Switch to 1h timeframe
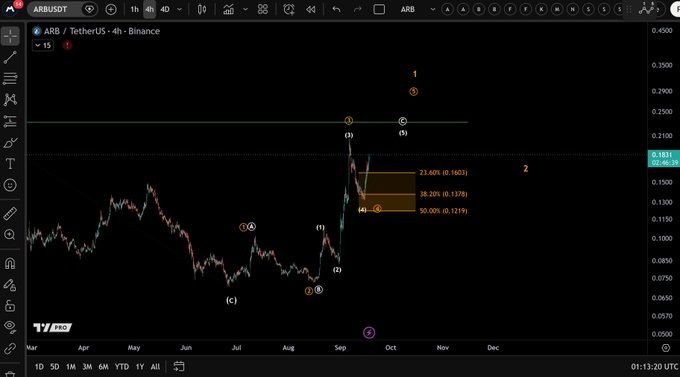 (134, 9)
